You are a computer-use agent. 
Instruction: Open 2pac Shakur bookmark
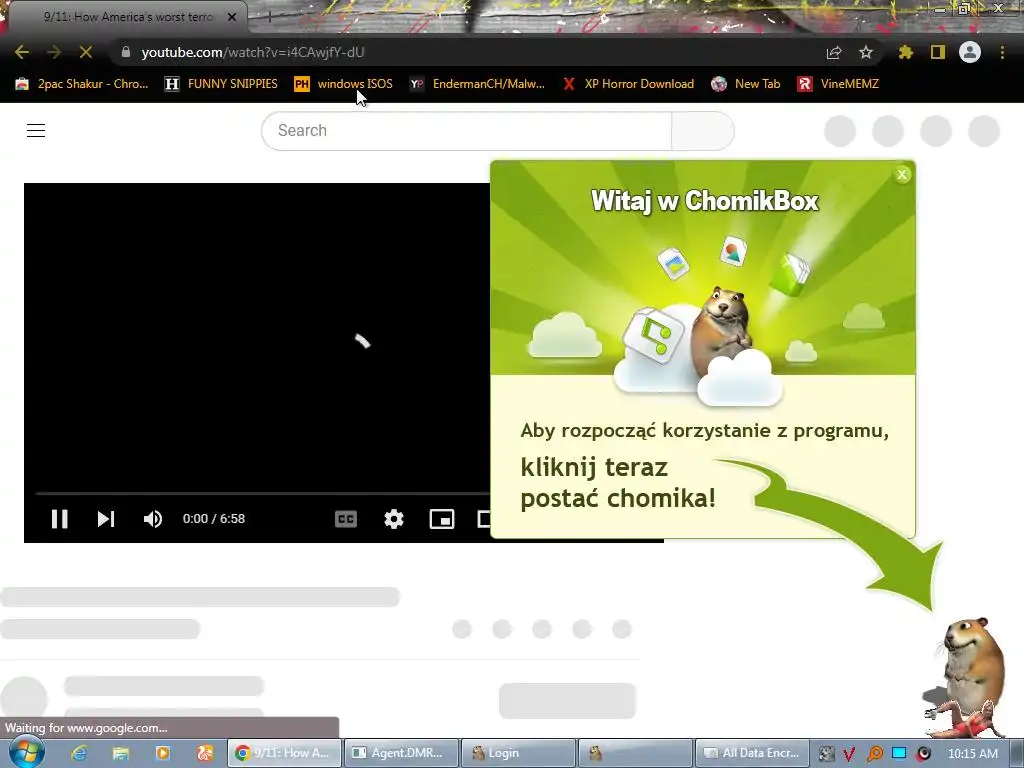tap(82, 84)
